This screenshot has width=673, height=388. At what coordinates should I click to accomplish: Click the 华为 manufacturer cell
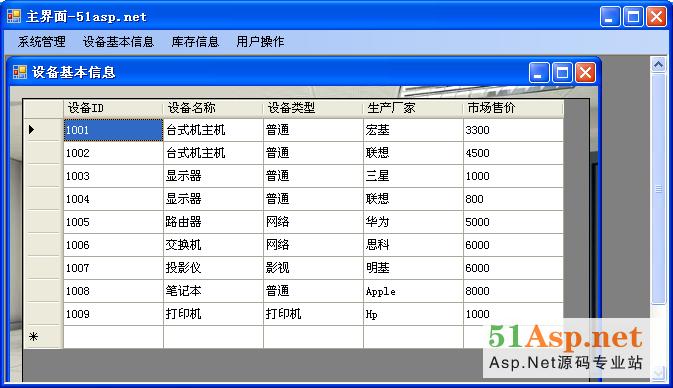413,222
